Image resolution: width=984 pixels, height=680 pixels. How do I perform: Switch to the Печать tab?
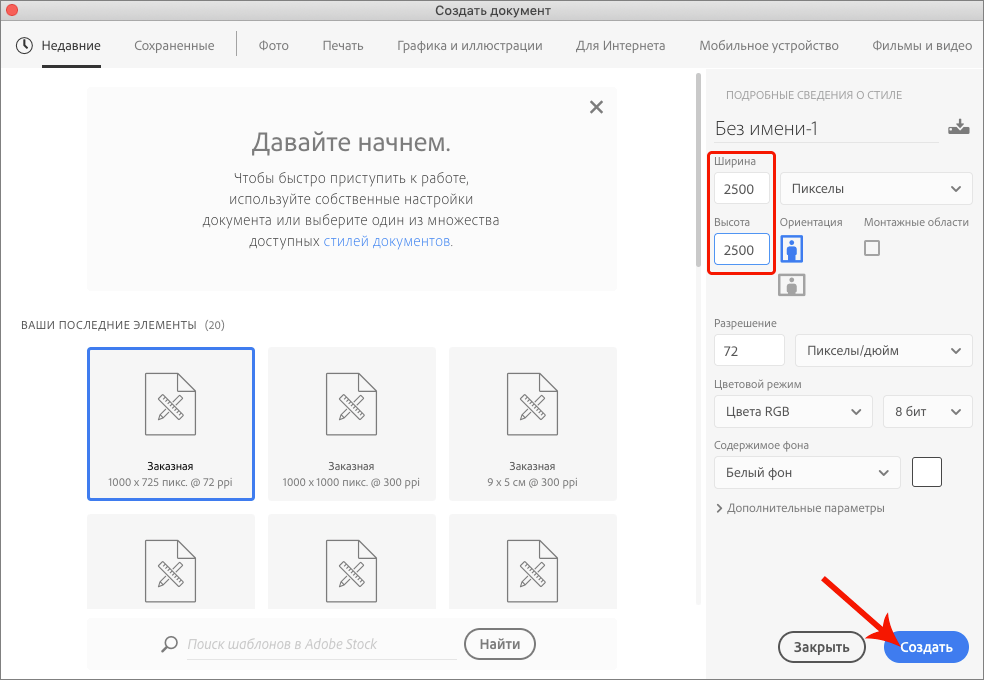(x=343, y=45)
